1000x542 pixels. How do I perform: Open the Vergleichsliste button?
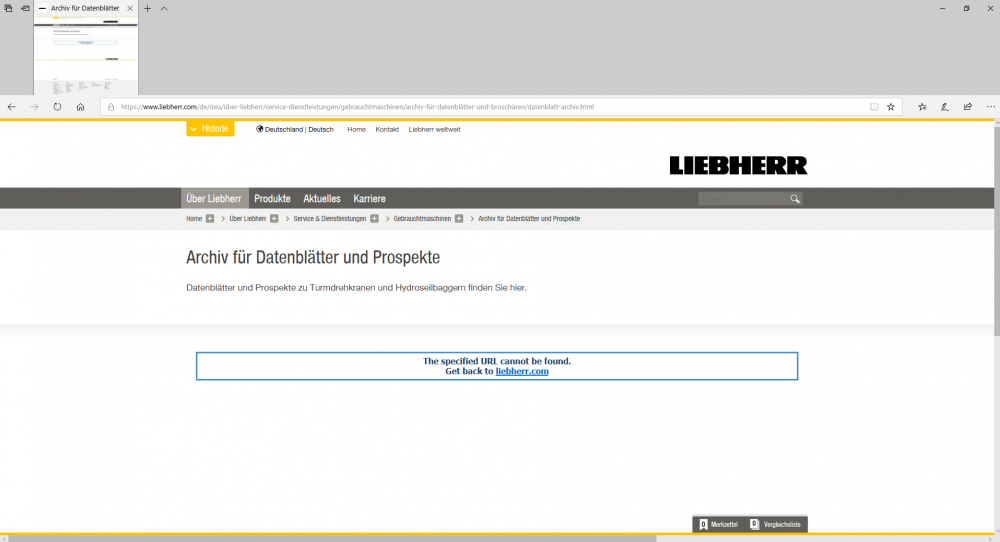pyautogui.click(x=776, y=524)
